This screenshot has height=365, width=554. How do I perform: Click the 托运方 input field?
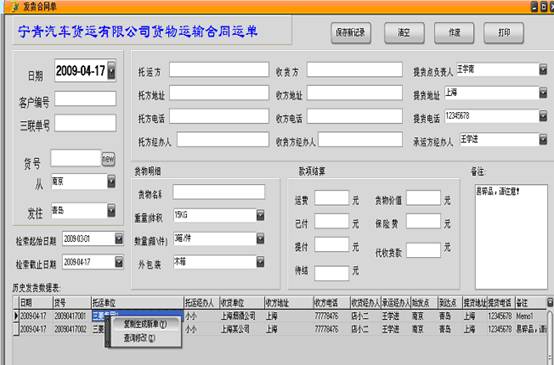[x=219, y=70]
